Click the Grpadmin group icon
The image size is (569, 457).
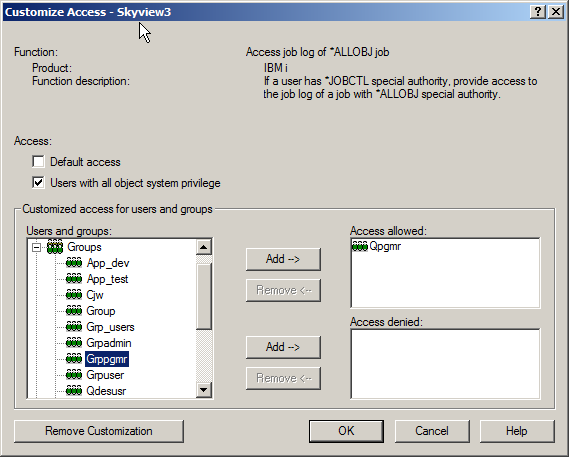(x=74, y=343)
